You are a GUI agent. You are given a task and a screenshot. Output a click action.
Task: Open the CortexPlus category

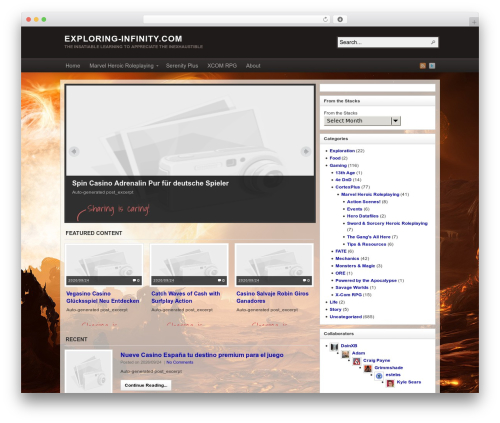348,187
